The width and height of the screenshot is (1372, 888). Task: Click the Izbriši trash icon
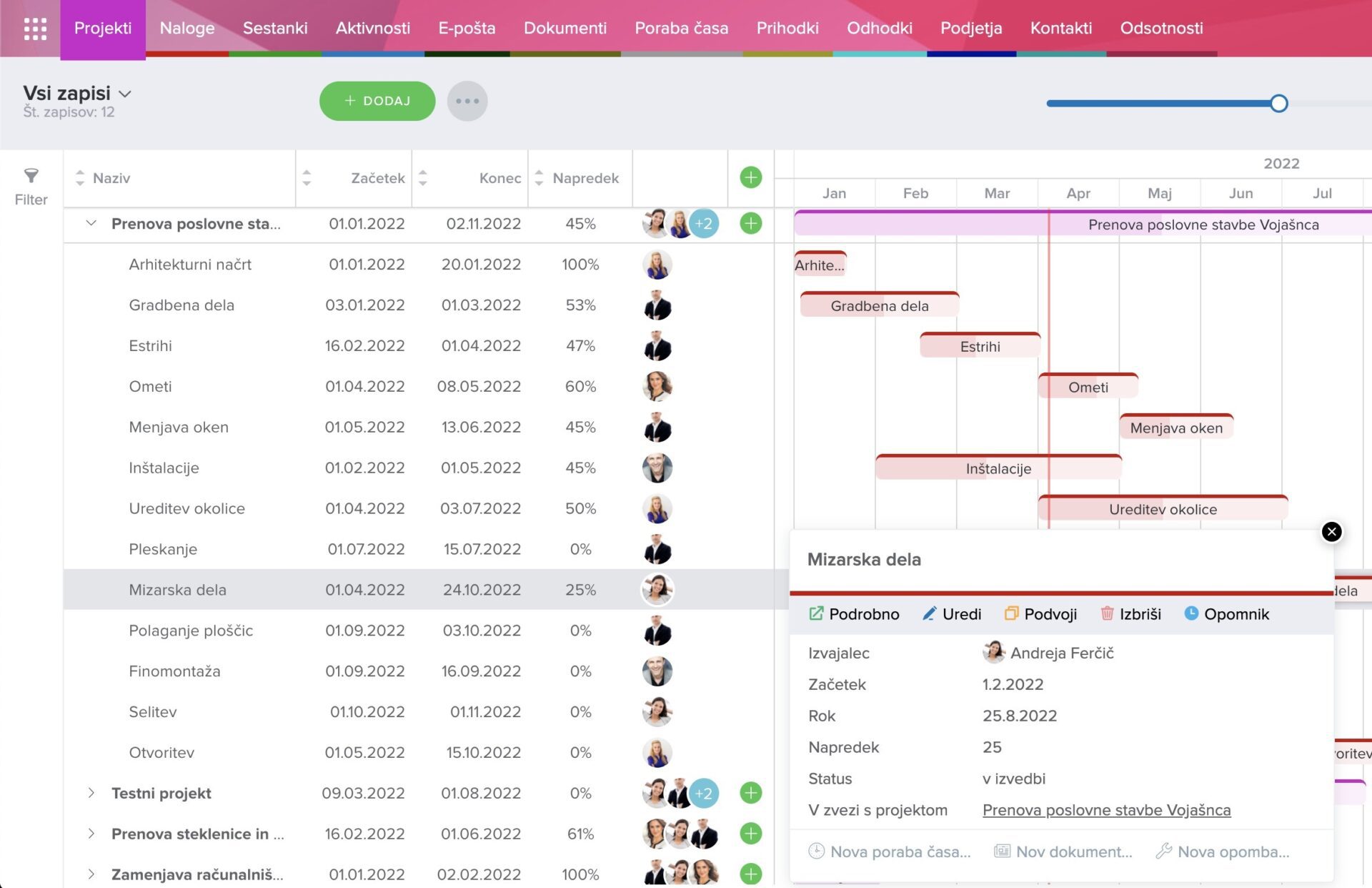click(1107, 613)
